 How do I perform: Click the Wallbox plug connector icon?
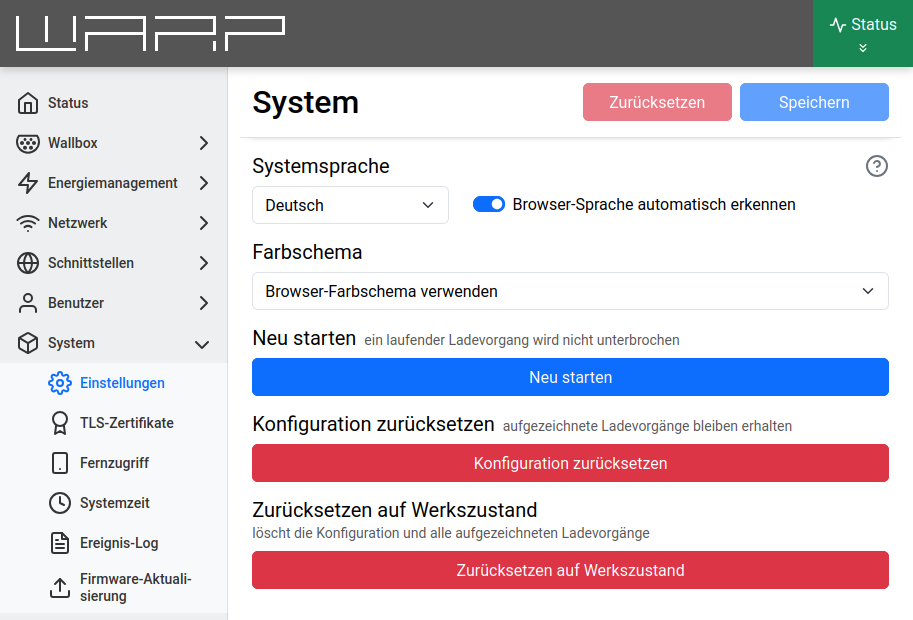(28, 143)
